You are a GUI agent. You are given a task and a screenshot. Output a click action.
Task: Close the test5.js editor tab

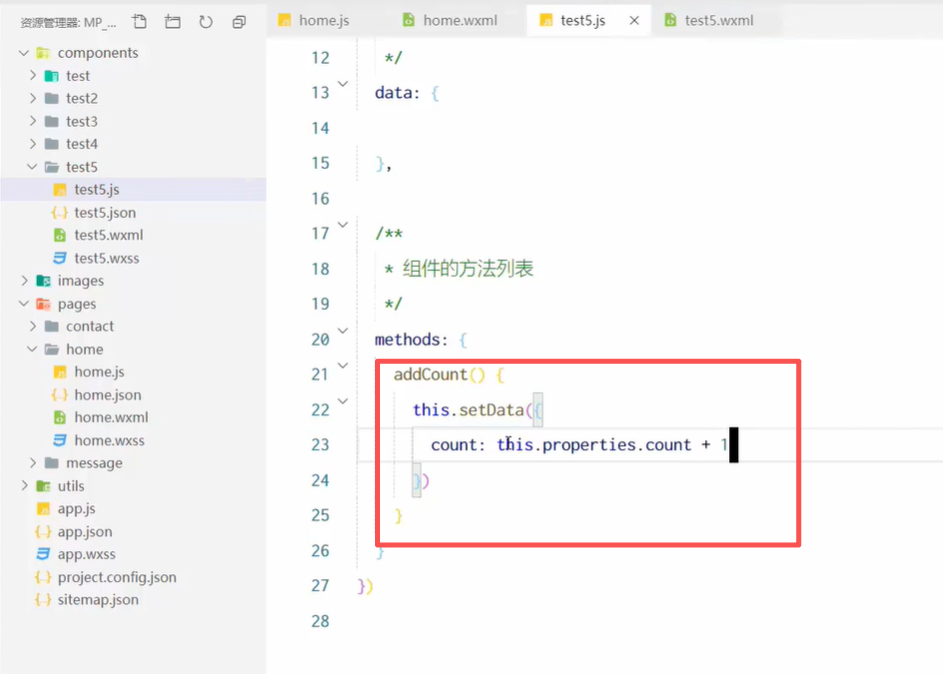click(x=634, y=20)
